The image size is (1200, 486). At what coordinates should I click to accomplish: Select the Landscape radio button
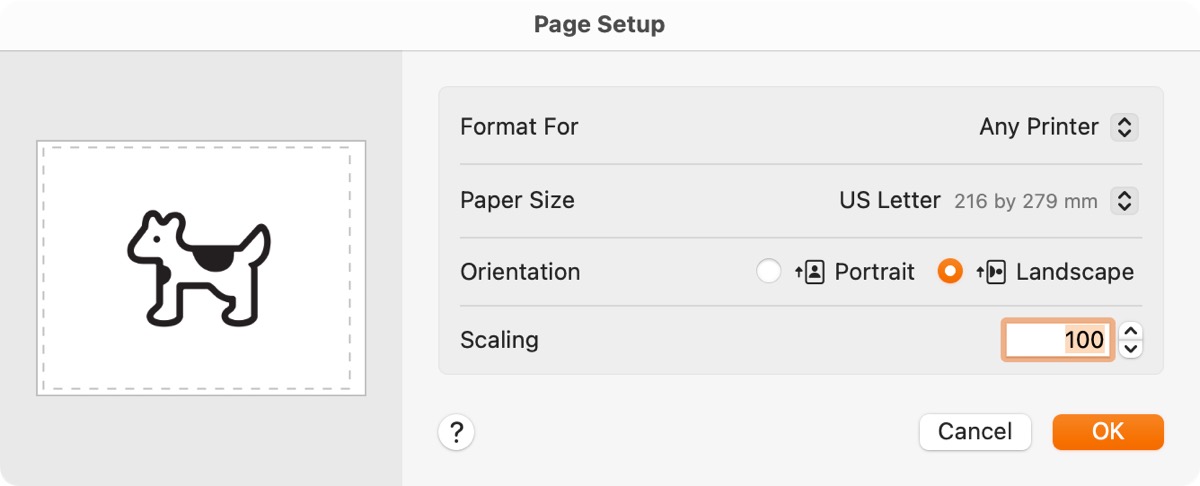[x=950, y=272]
